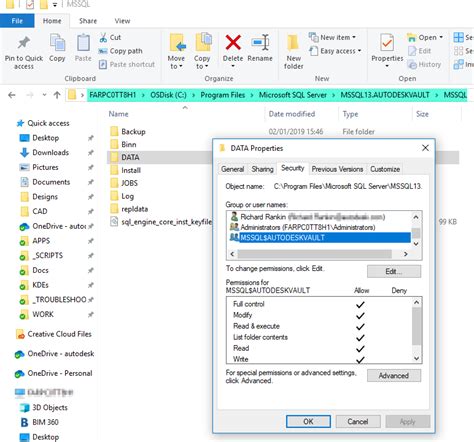
Task: Switch to the Customize tab
Action: [x=385, y=169]
